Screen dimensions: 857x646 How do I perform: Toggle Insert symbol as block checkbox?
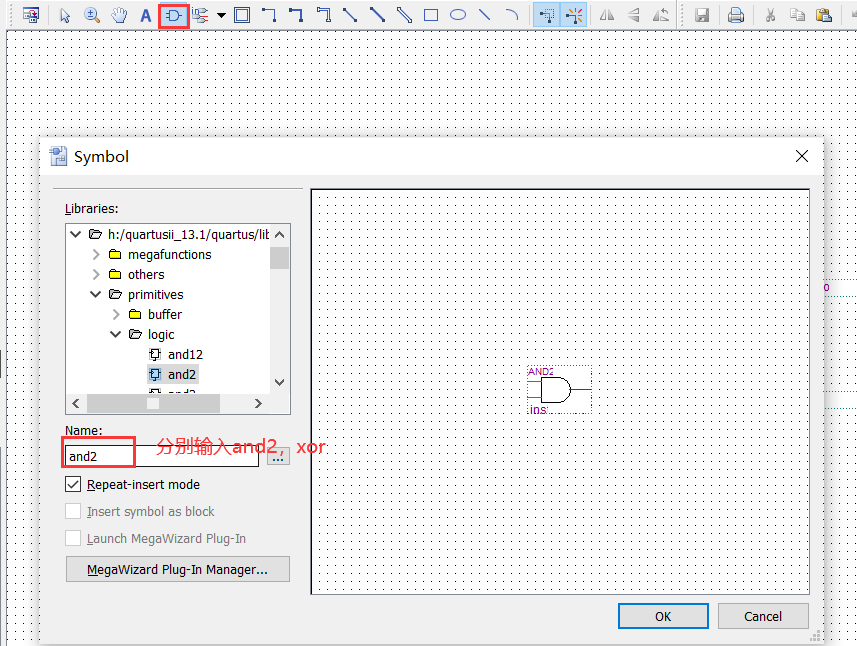73,512
